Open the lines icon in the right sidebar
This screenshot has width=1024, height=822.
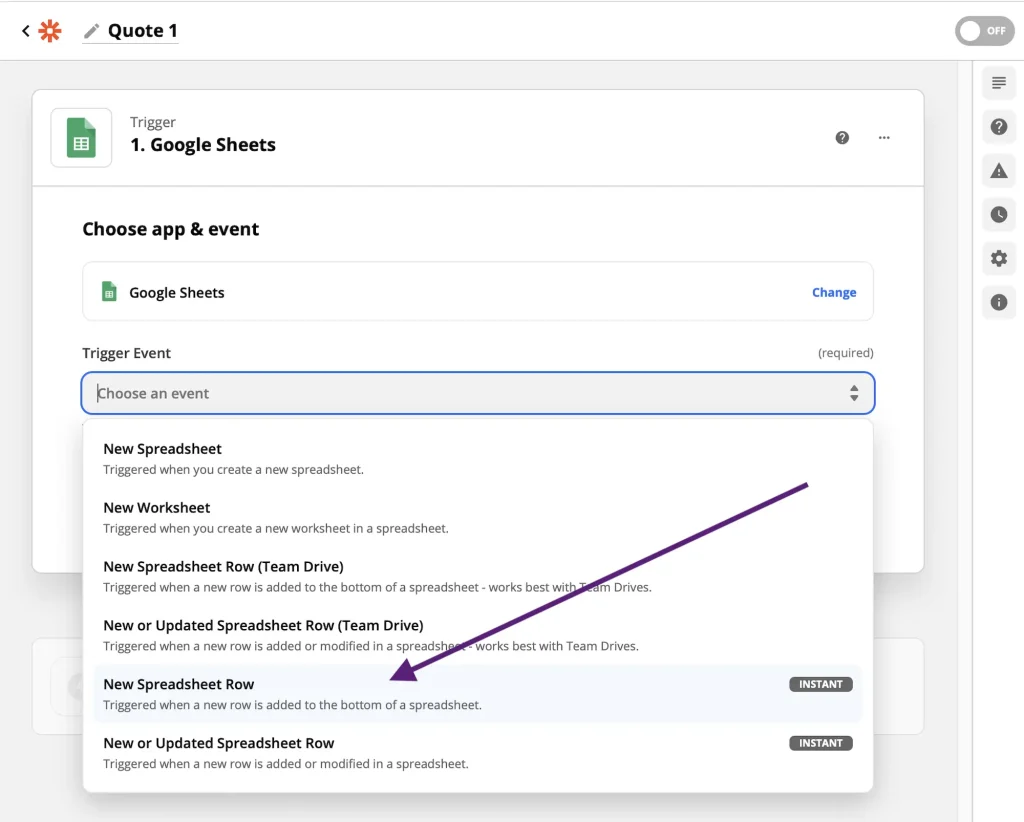999,83
